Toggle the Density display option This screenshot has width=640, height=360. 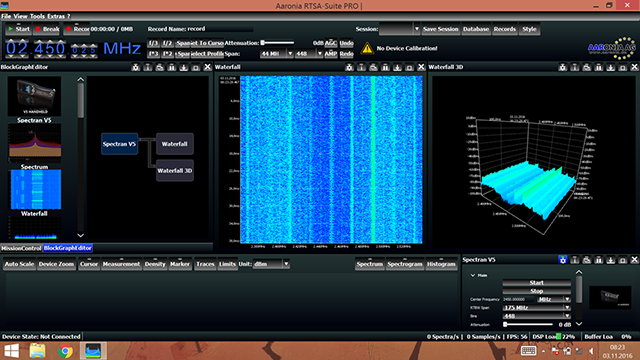tap(155, 264)
